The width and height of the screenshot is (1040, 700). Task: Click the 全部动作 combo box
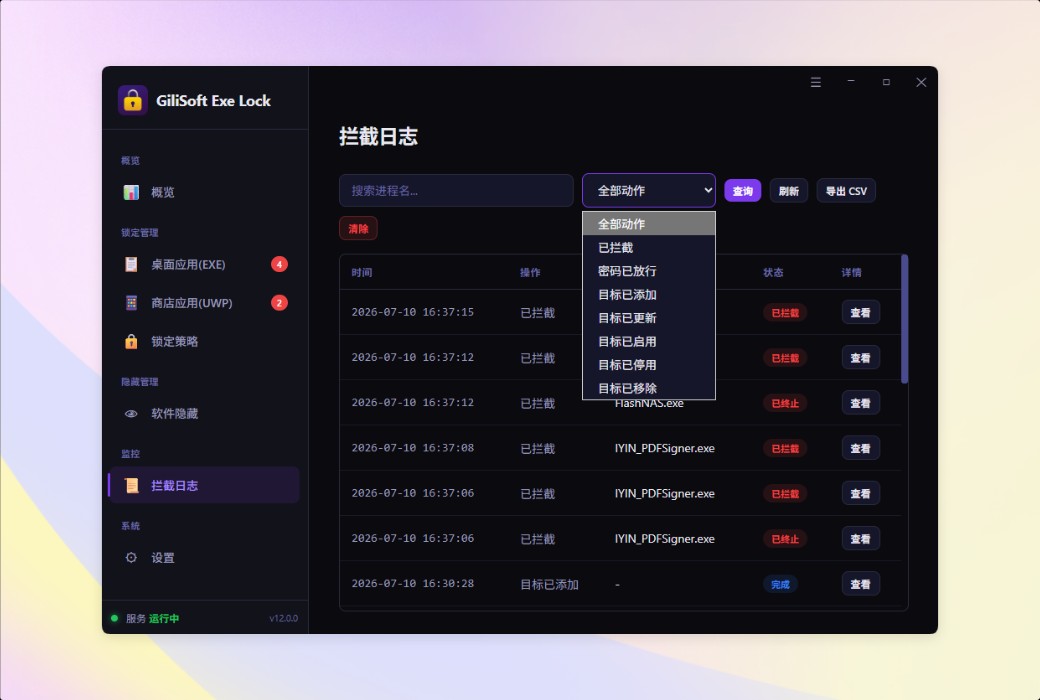tap(649, 190)
